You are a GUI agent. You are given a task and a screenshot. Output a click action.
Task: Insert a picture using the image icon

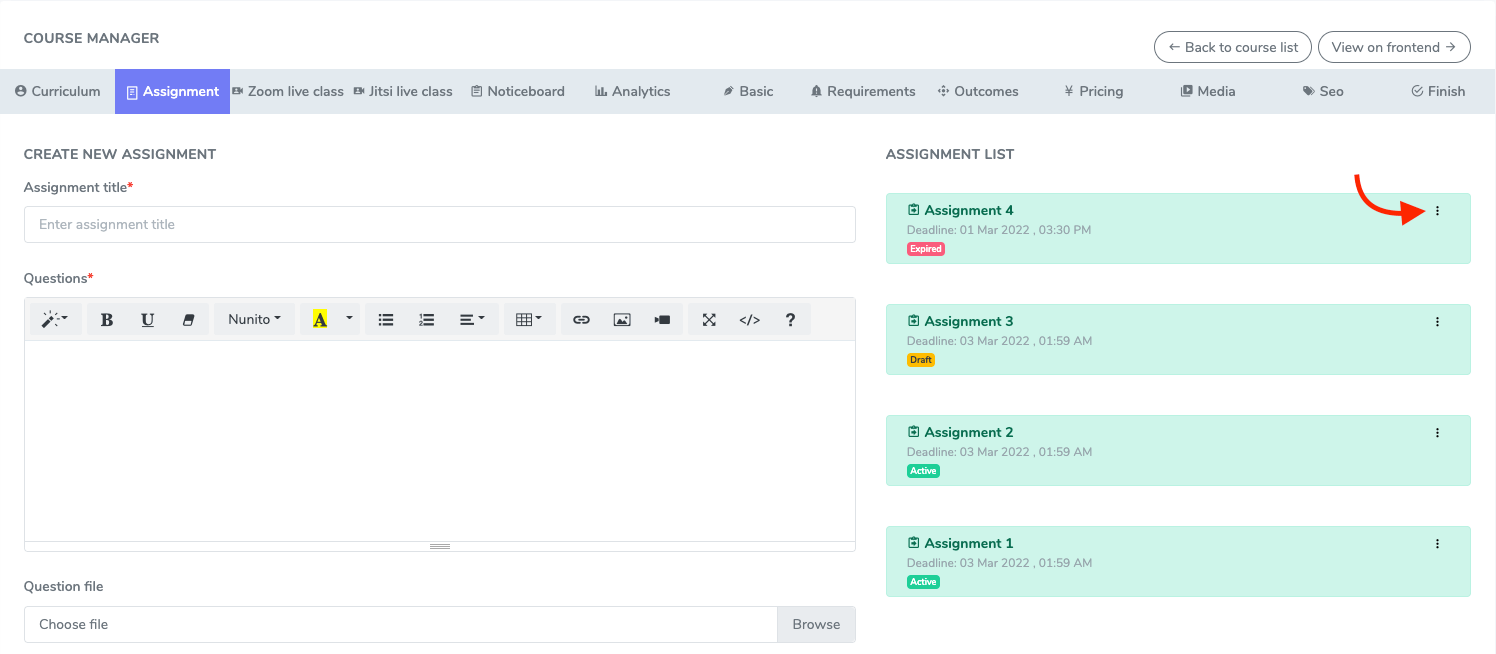click(x=622, y=320)
